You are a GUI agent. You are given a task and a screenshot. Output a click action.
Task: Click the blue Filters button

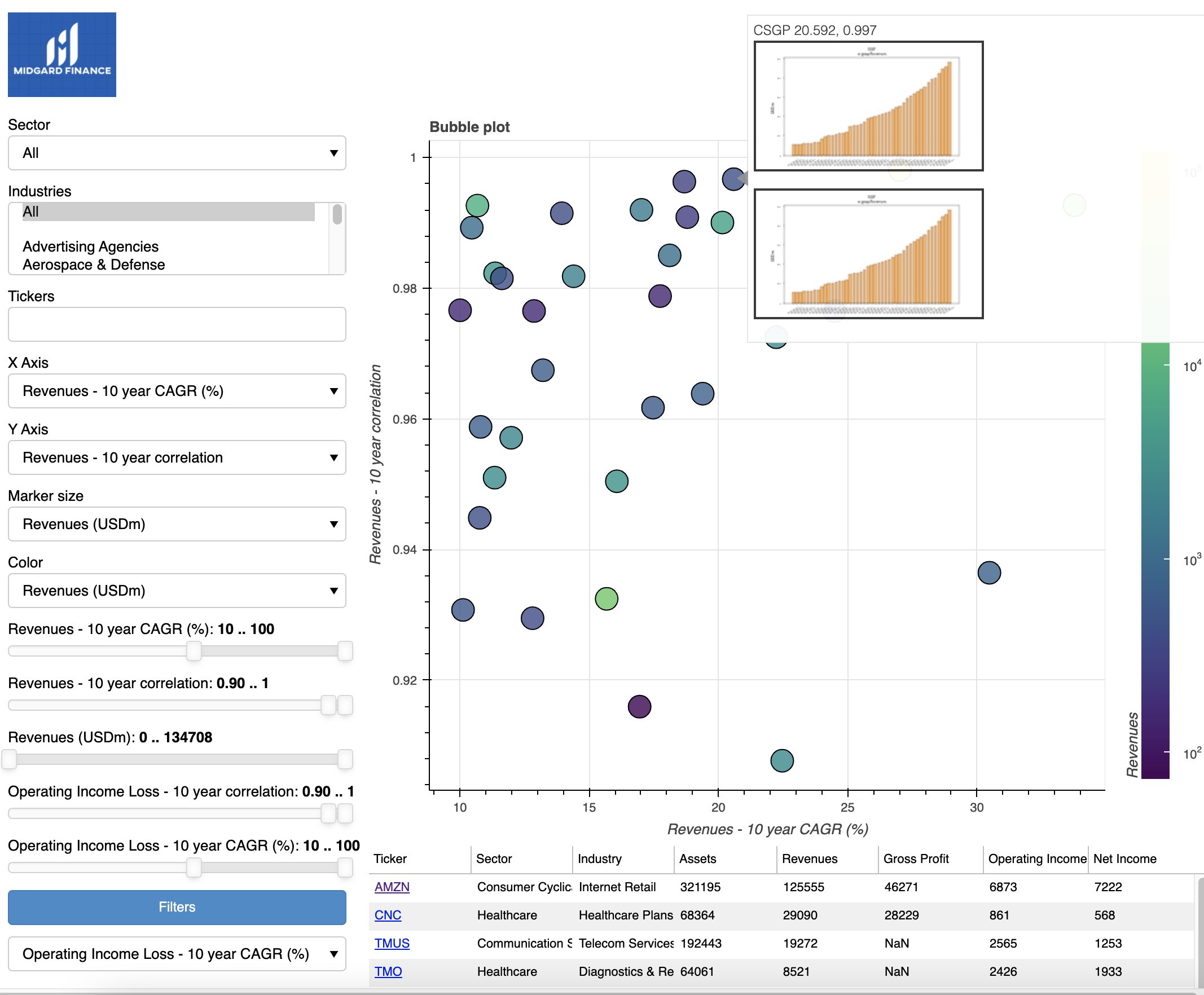click(177, 907)
